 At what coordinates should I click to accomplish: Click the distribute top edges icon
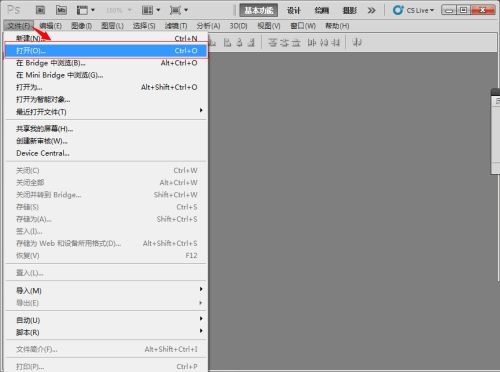tap(273, 42)
